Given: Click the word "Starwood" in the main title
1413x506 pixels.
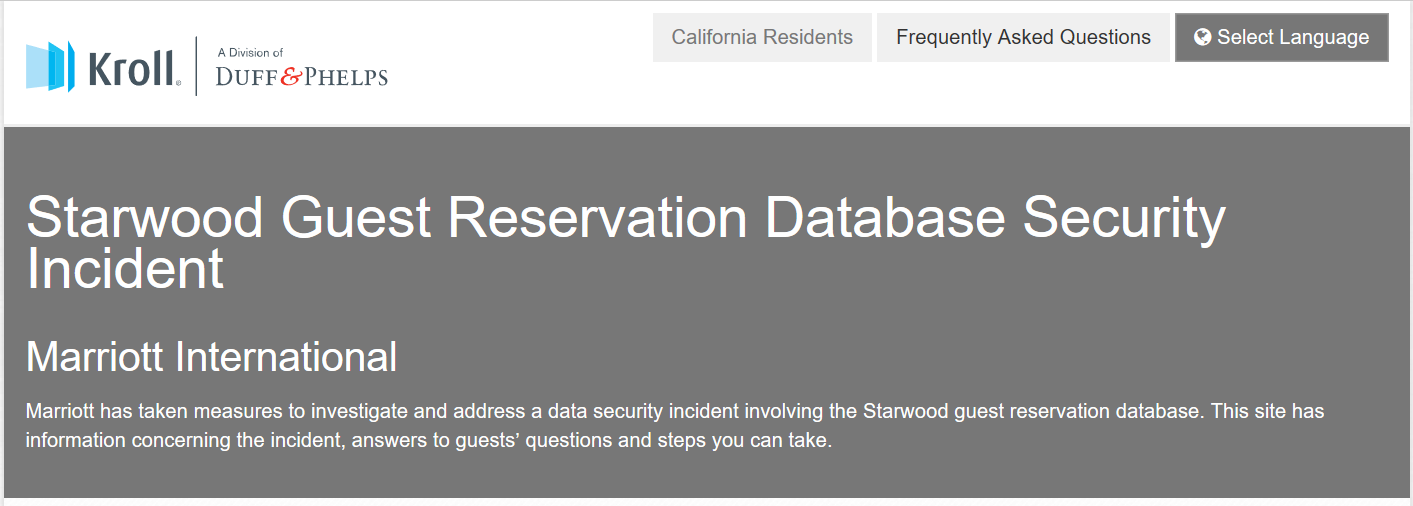Looking at the screenshot, I should click(x=145, y=217).
